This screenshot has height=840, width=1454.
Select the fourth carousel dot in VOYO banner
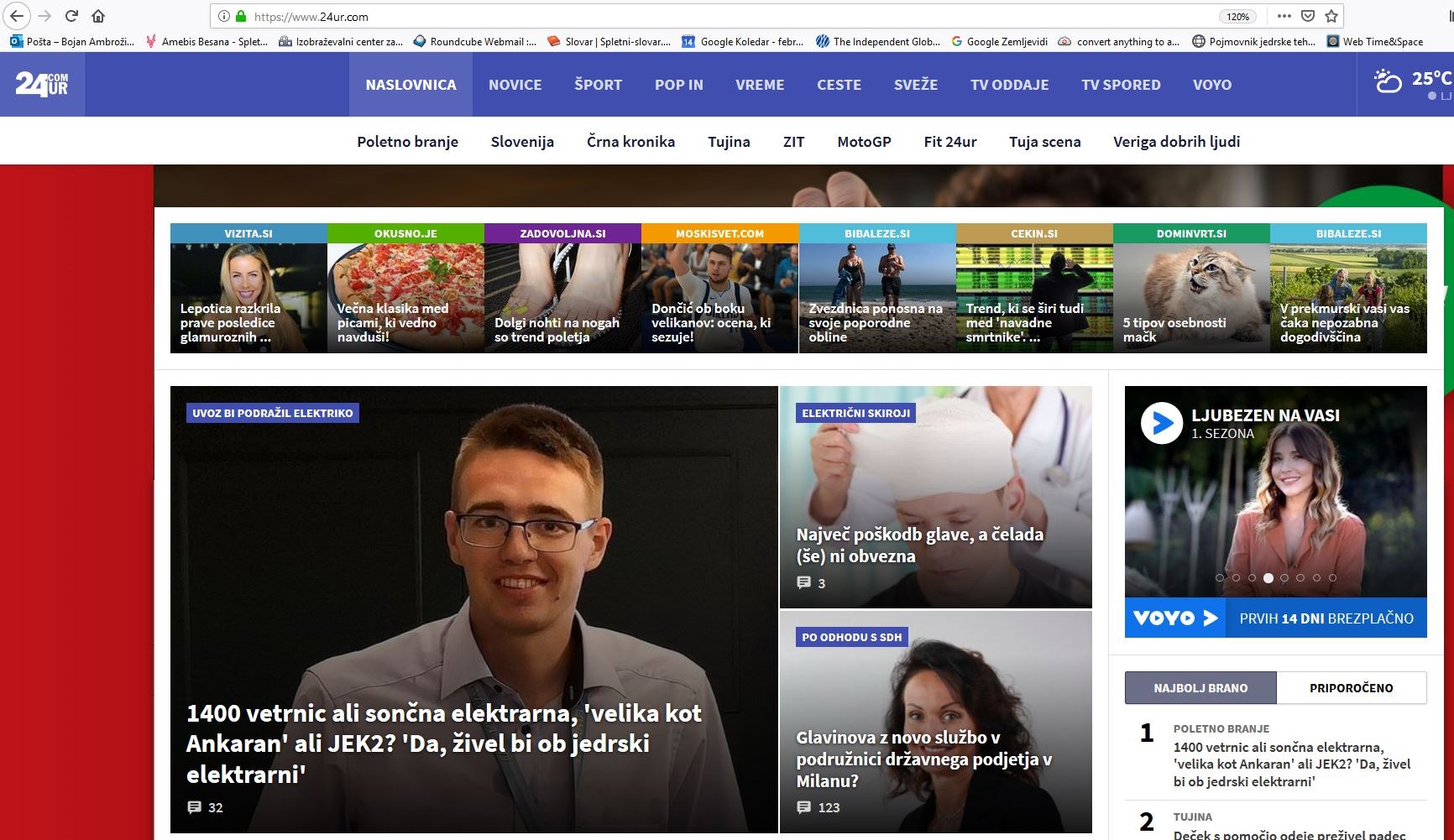point(1268,578)
